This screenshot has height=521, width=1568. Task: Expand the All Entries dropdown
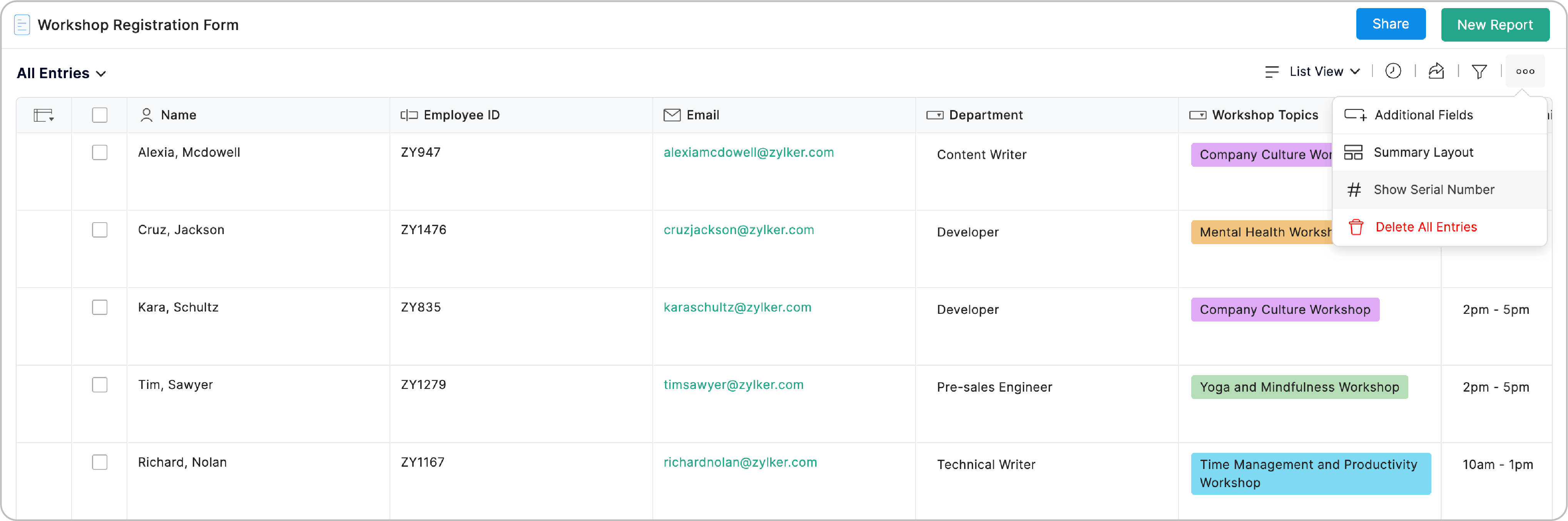tap(62, 74)
